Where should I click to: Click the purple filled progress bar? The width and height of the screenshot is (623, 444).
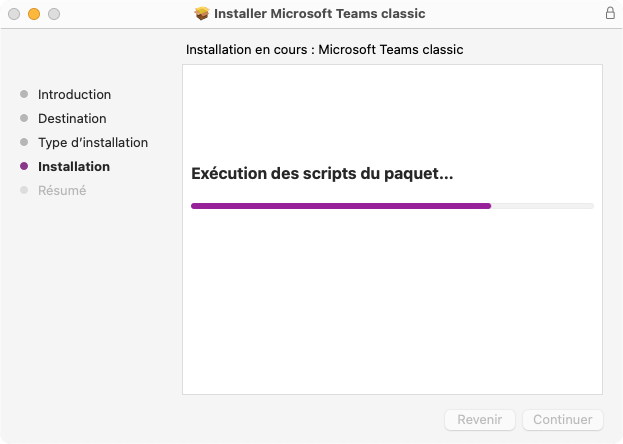[341, 206]
